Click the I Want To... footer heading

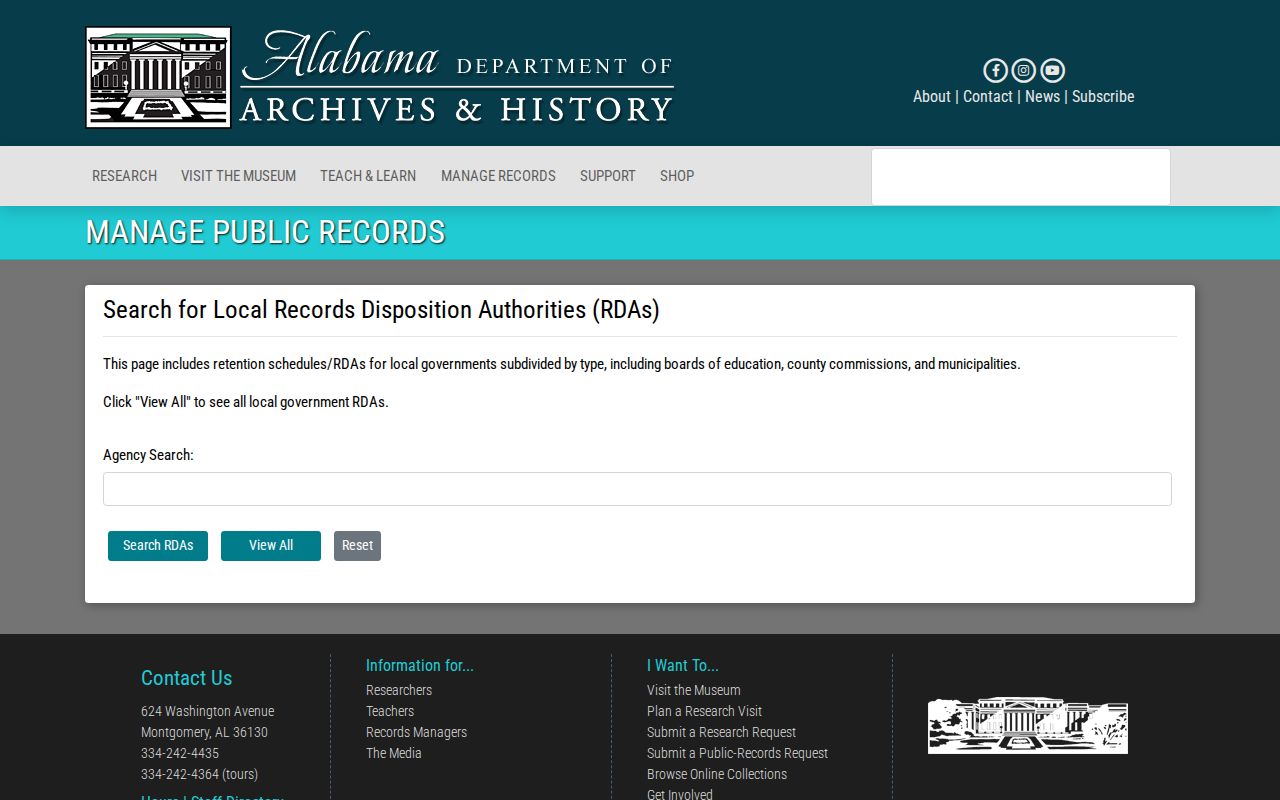click(683, 665)
